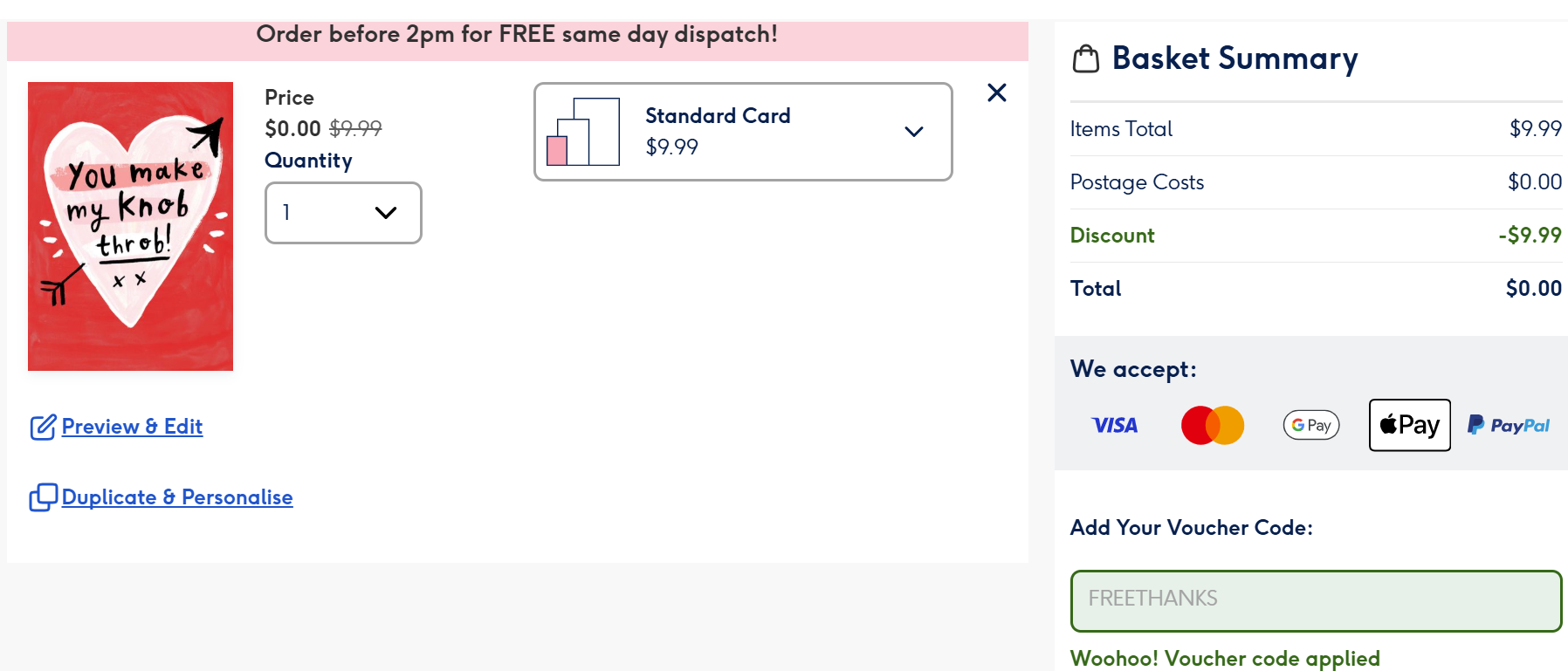Click the Mastercard payment logo

pyautogui.click(x=1212, y=425)
